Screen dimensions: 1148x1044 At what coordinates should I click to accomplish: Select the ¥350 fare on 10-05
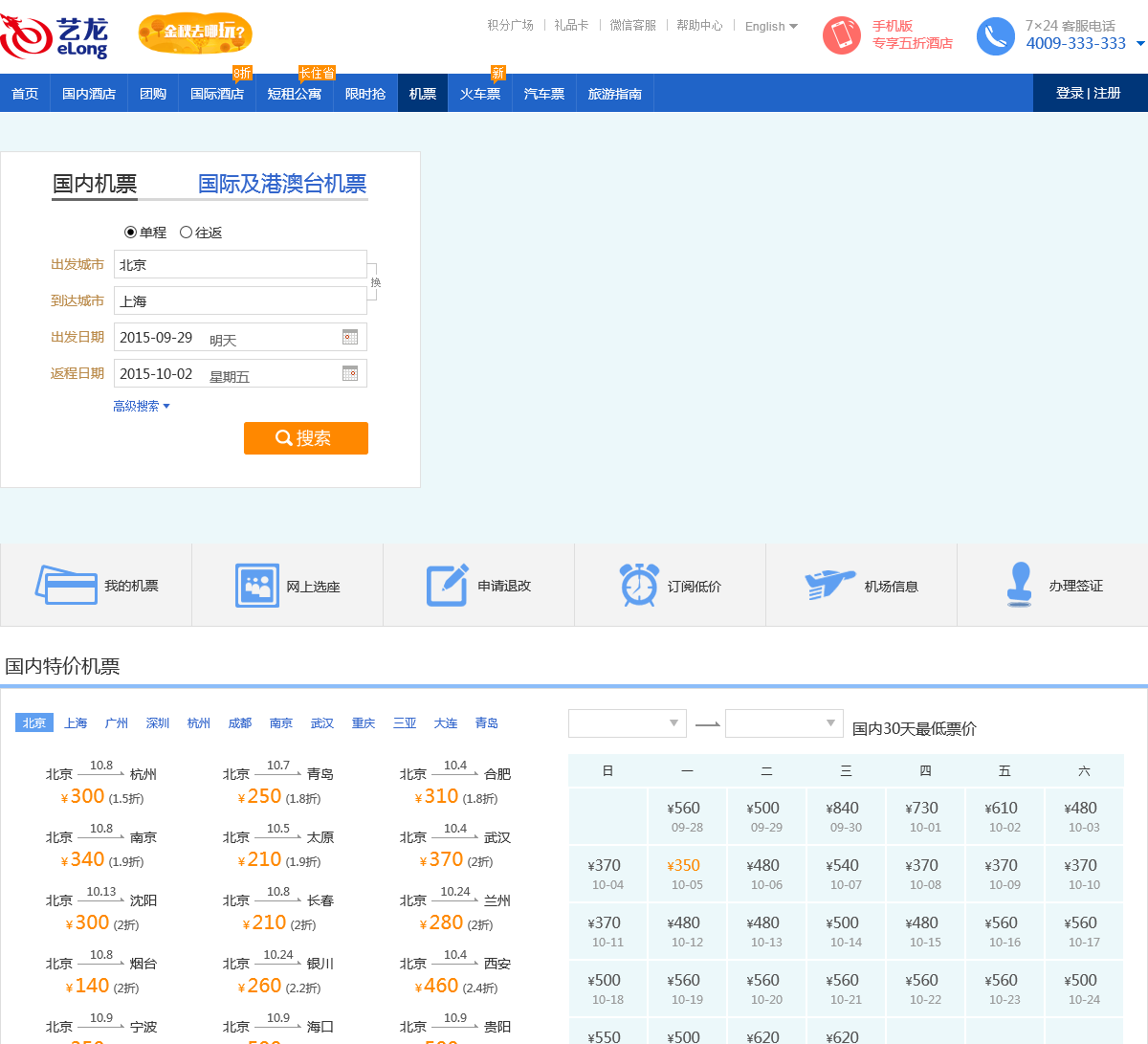pyautogui.click(x=687, y=874)
